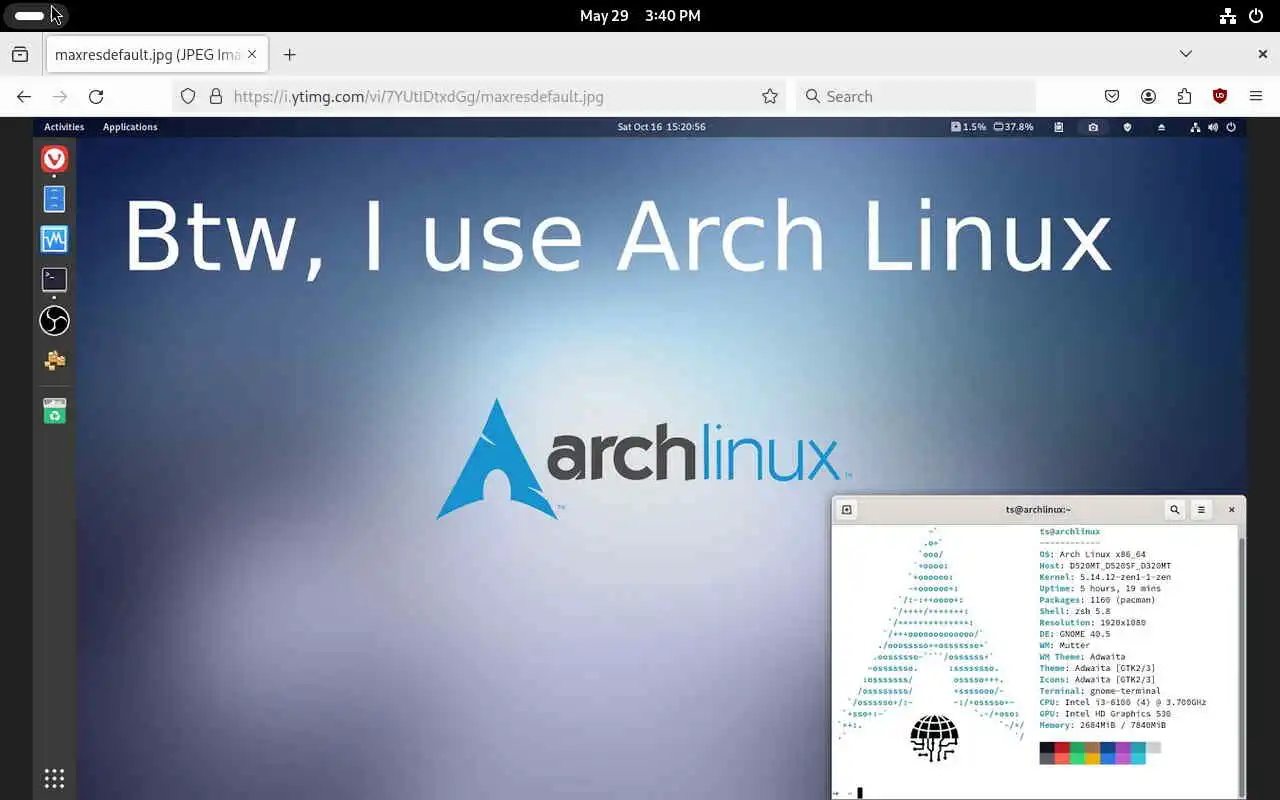Click the pictured memory 37.8% indicator

click(x=1013, y=127)
